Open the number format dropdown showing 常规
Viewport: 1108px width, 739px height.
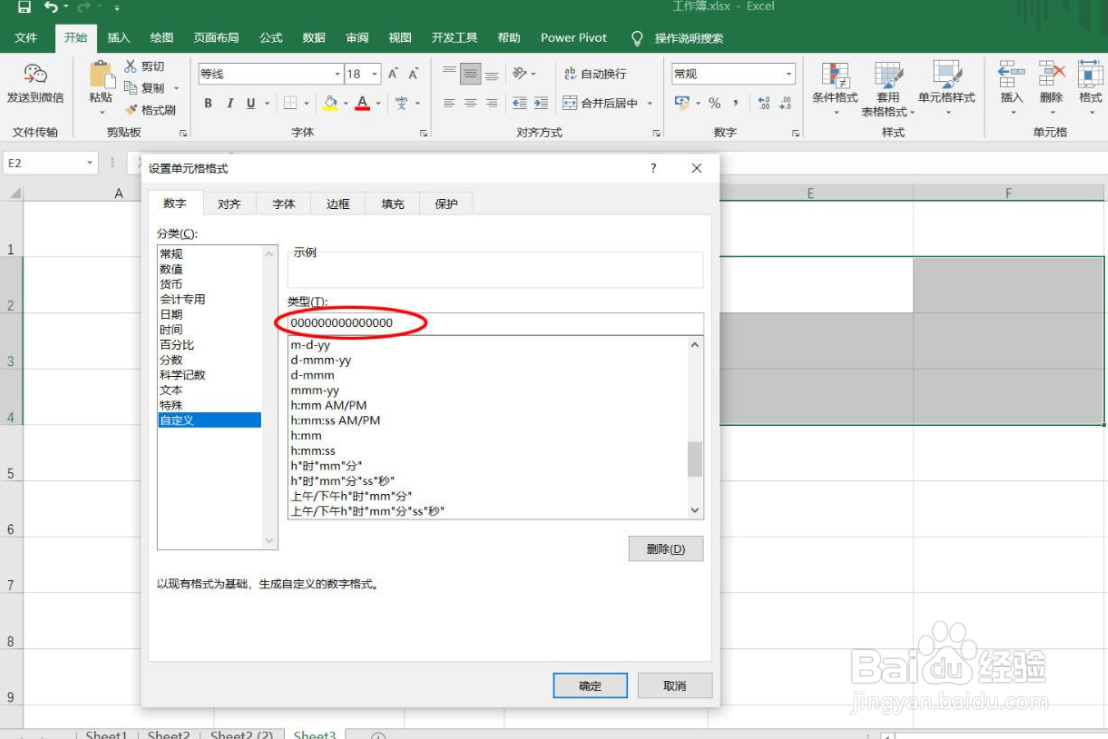pyautogui.click(x=789, y=73)
